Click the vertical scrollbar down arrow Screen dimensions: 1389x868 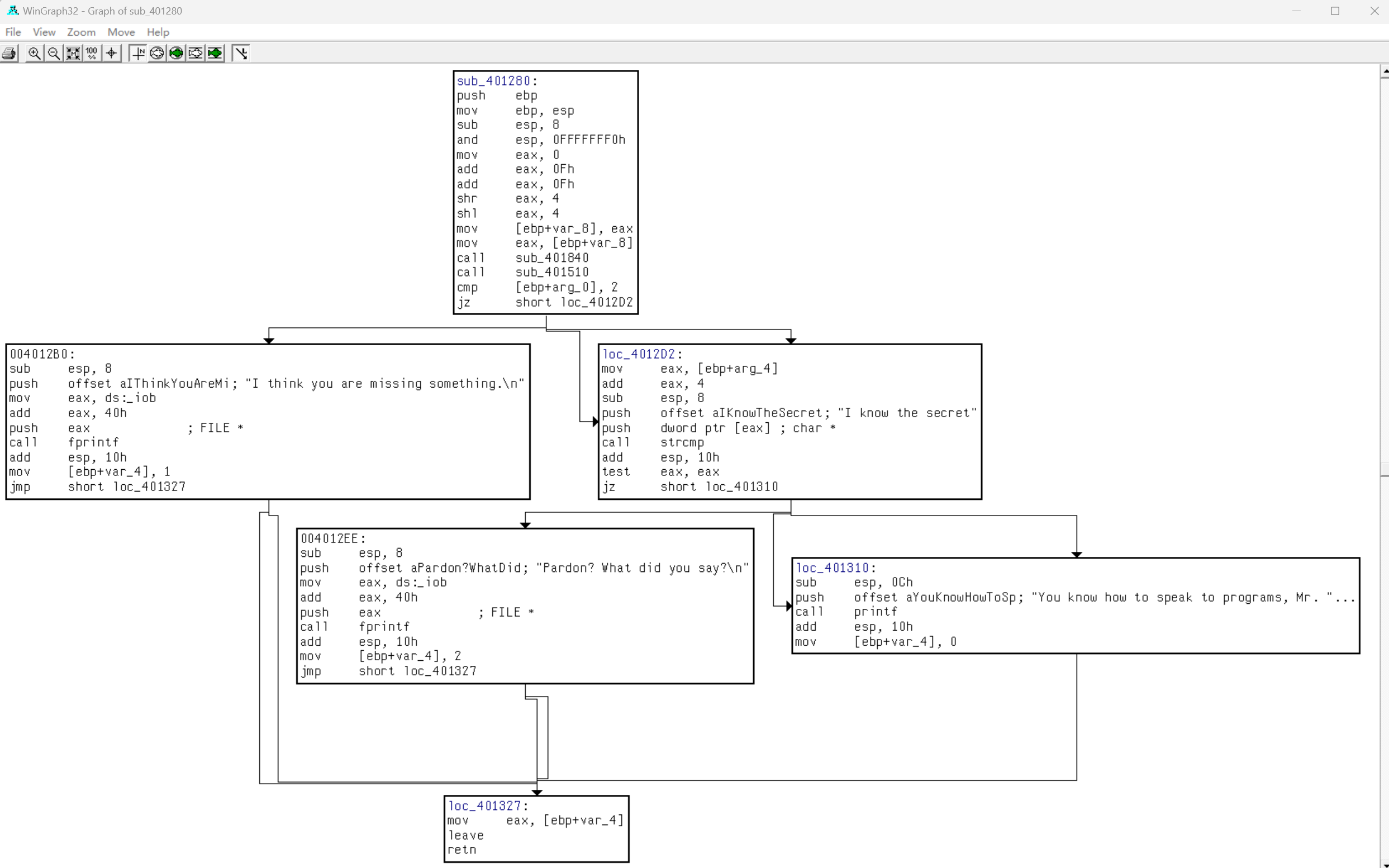pyautogui.click(x=1385, y=864)
